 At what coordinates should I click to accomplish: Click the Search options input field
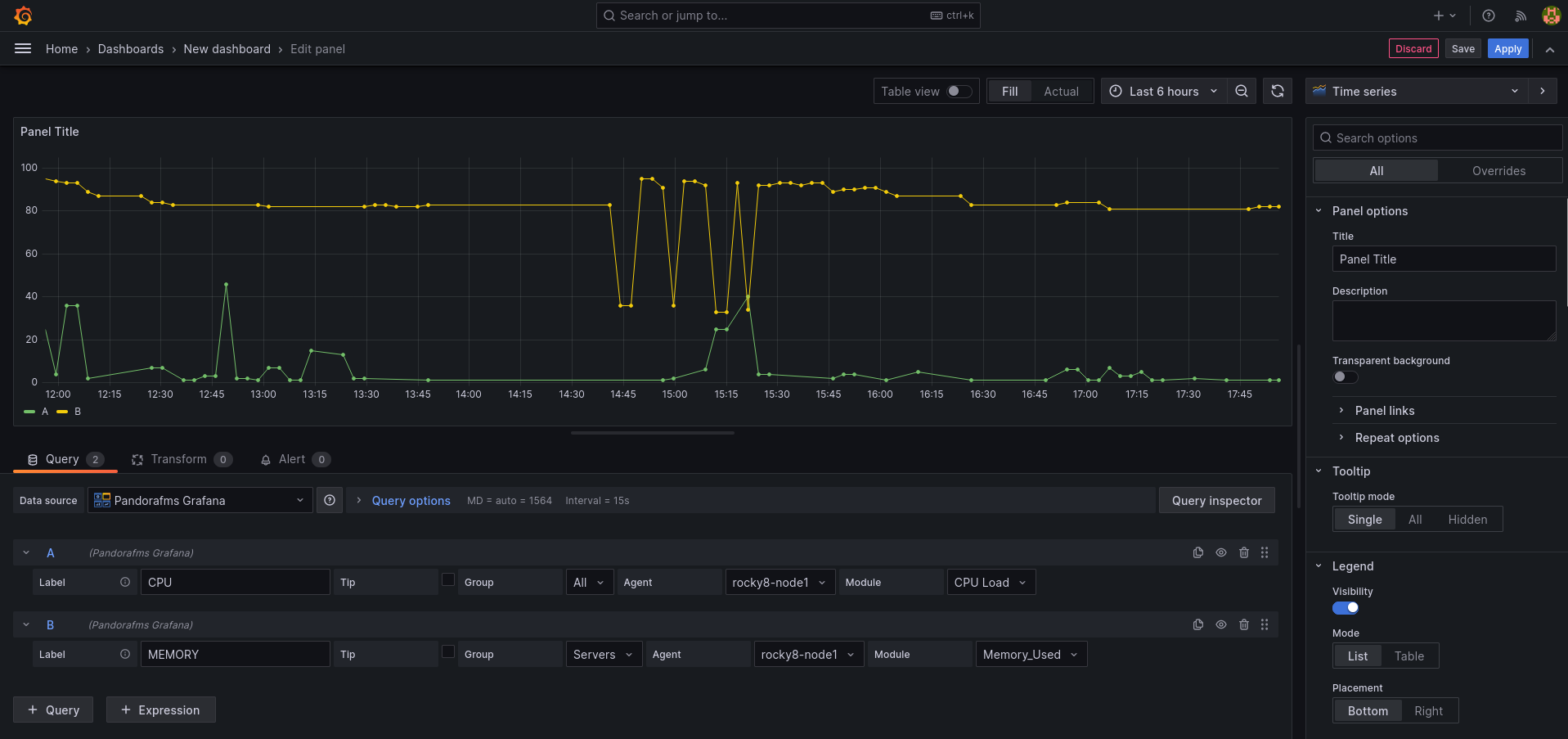coord(1444,137)
